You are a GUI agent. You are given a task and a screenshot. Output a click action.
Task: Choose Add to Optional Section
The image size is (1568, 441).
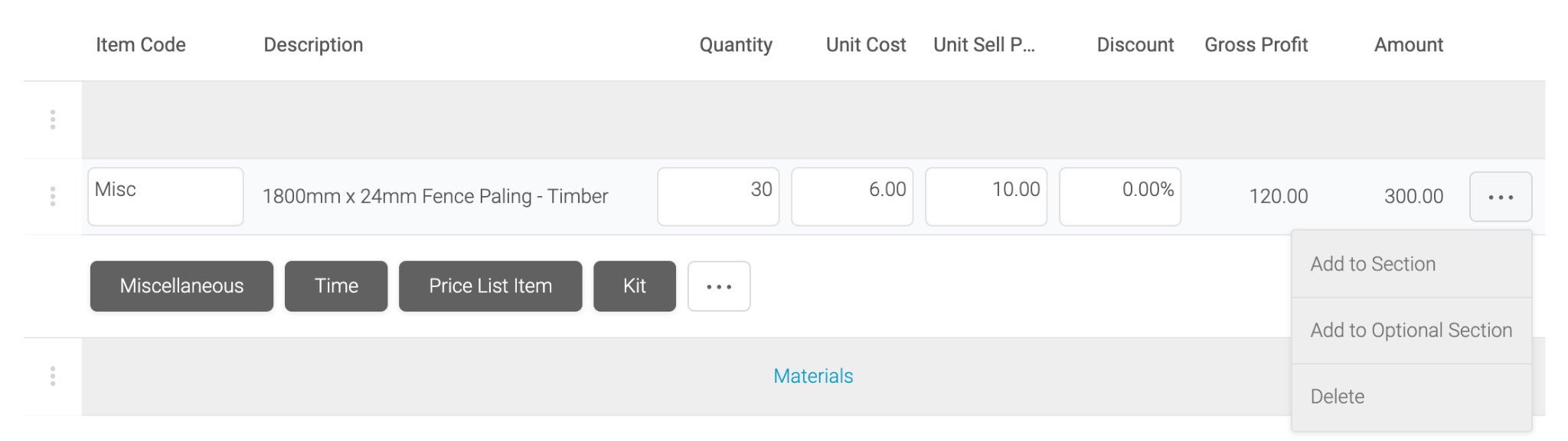coord(1412,331)
